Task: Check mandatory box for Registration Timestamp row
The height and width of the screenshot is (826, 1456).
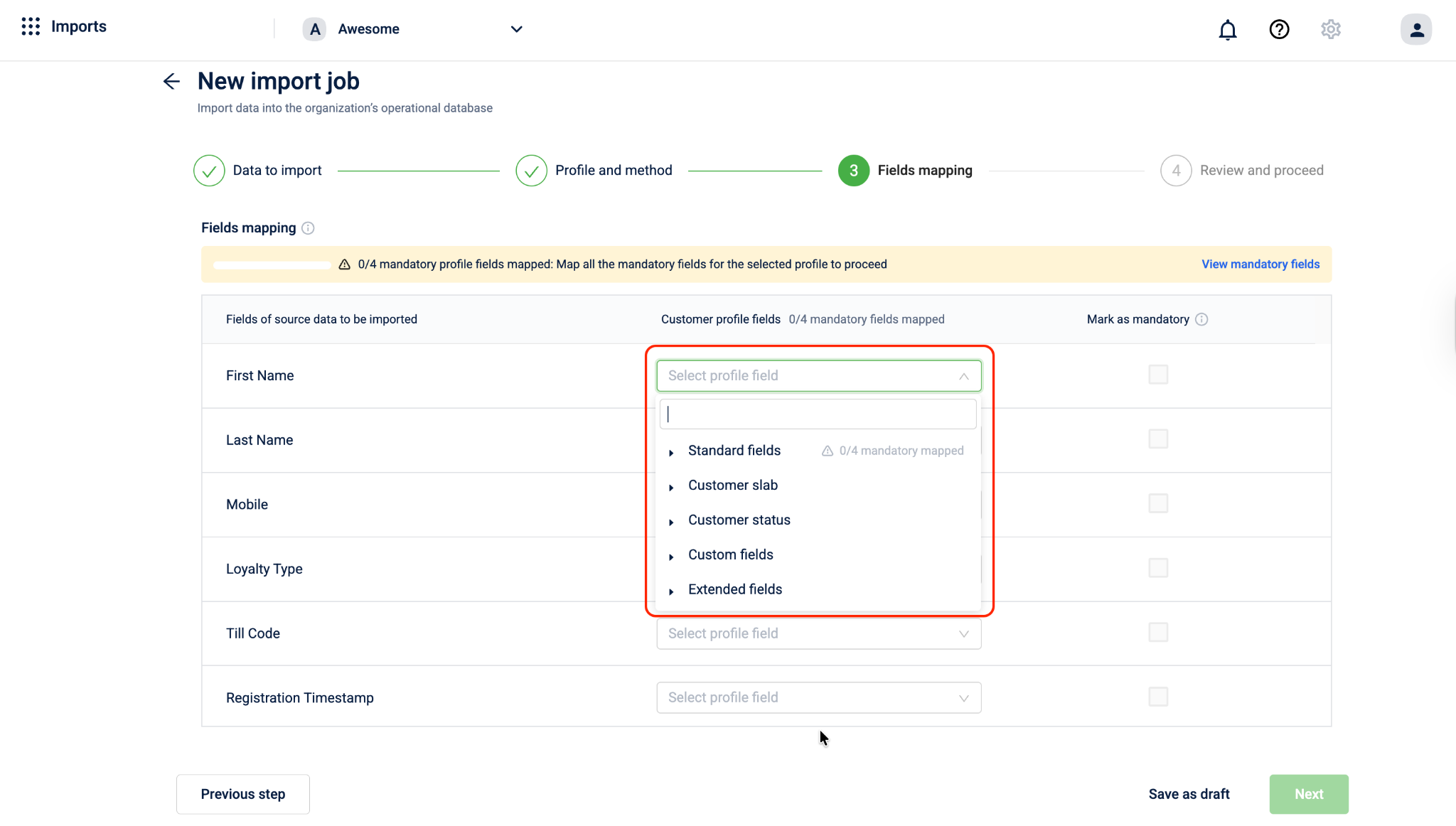Action: click(x=1158, y=697)
